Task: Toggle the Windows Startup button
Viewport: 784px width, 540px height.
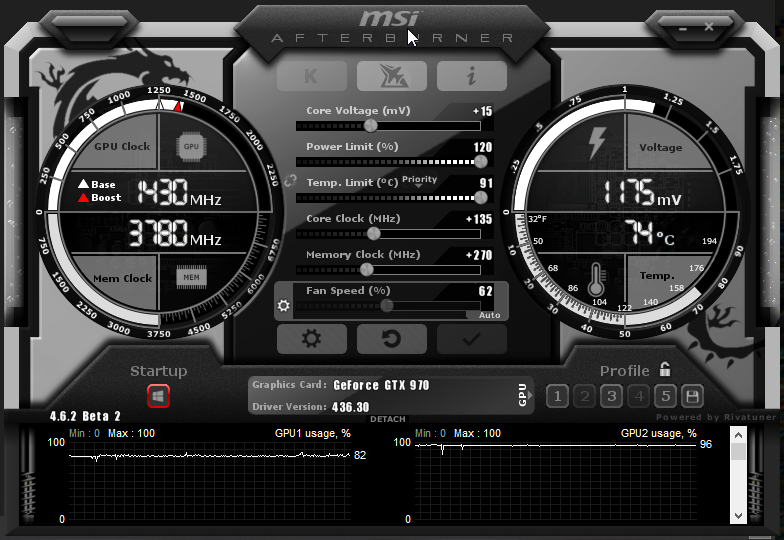Action: [x=158, y=396]
